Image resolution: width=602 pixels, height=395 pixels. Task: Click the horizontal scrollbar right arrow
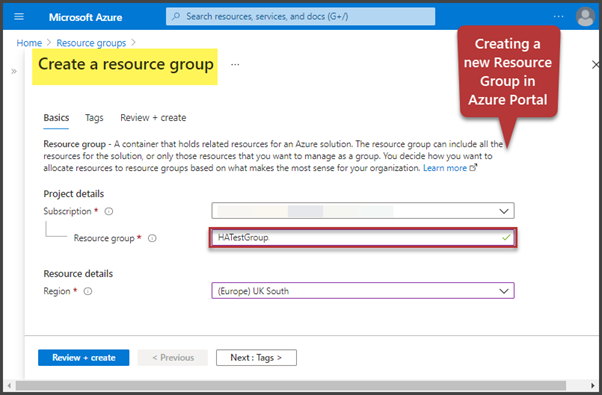click(x=593, y=385)
